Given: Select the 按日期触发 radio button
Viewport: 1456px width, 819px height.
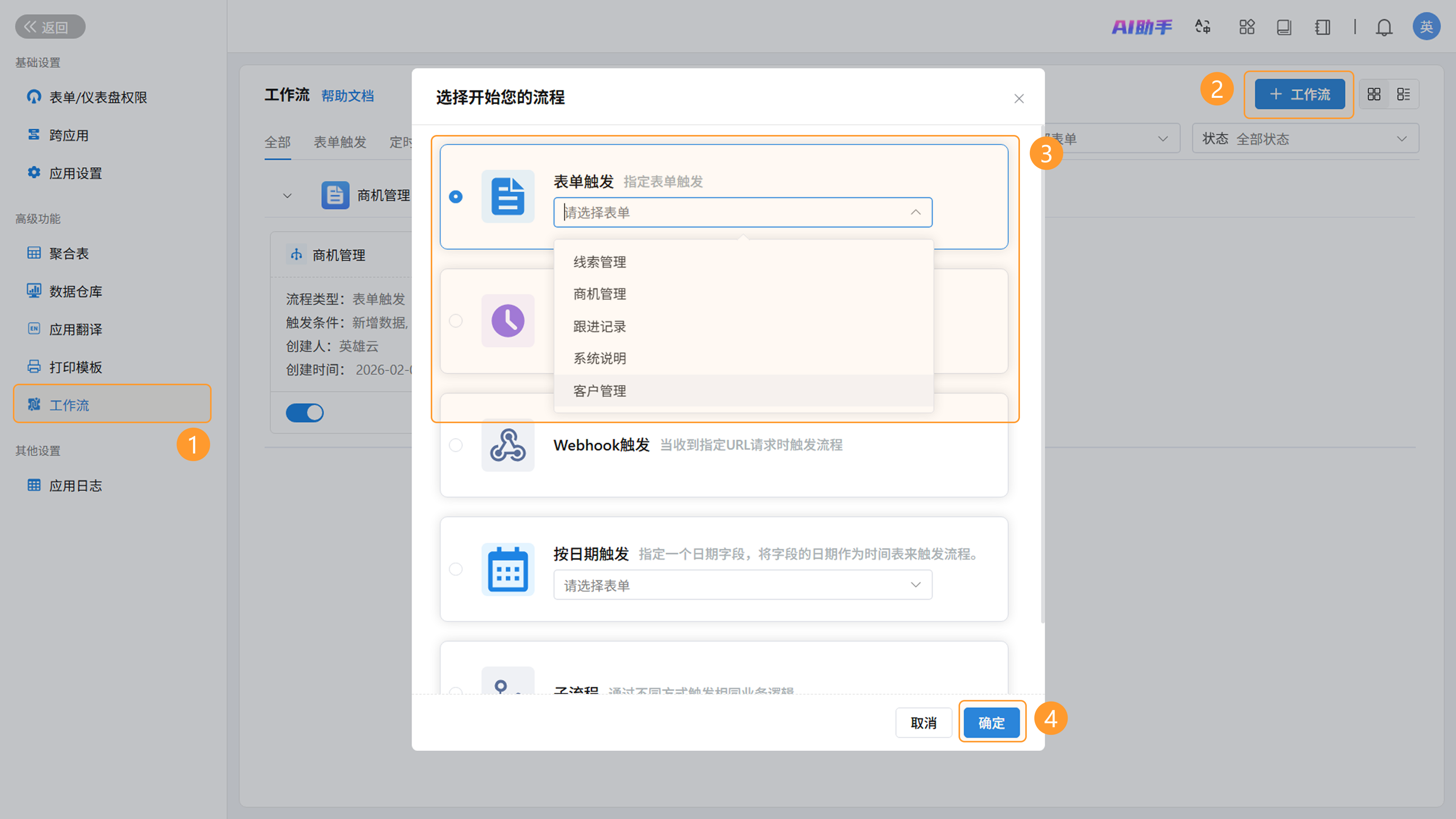Looking at the screenshot, I should 455,569.
